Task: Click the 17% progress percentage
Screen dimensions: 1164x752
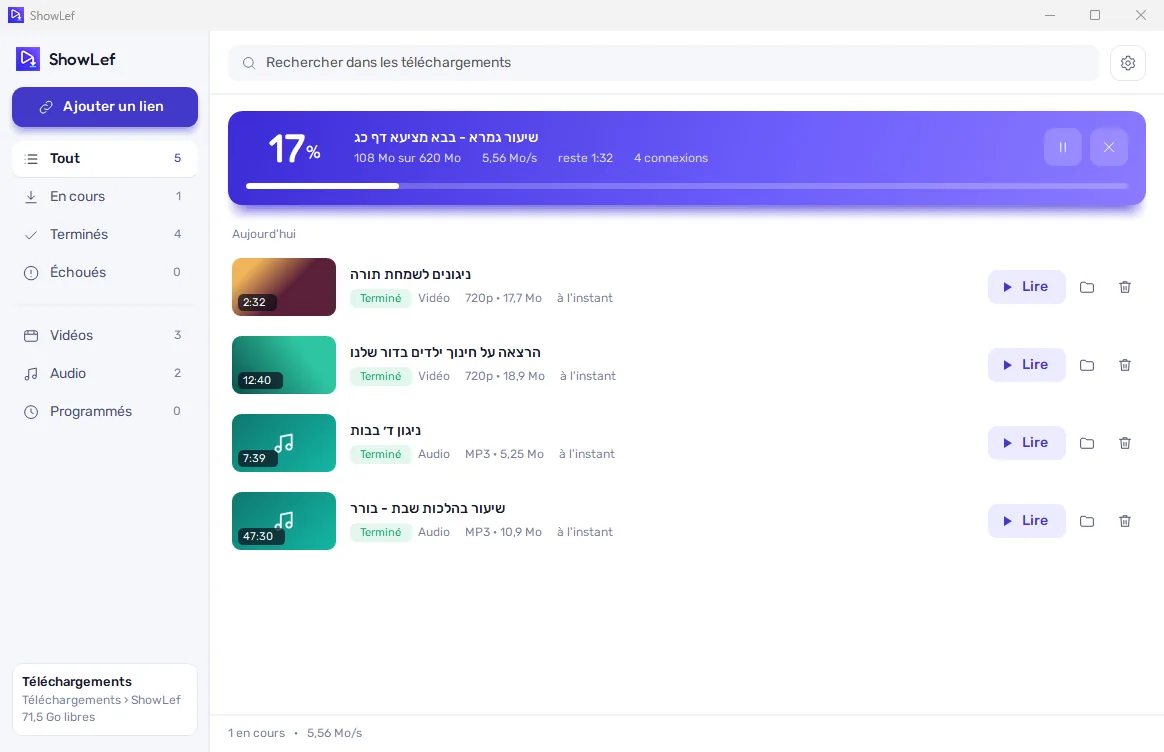Action: (x=295, y=148)
